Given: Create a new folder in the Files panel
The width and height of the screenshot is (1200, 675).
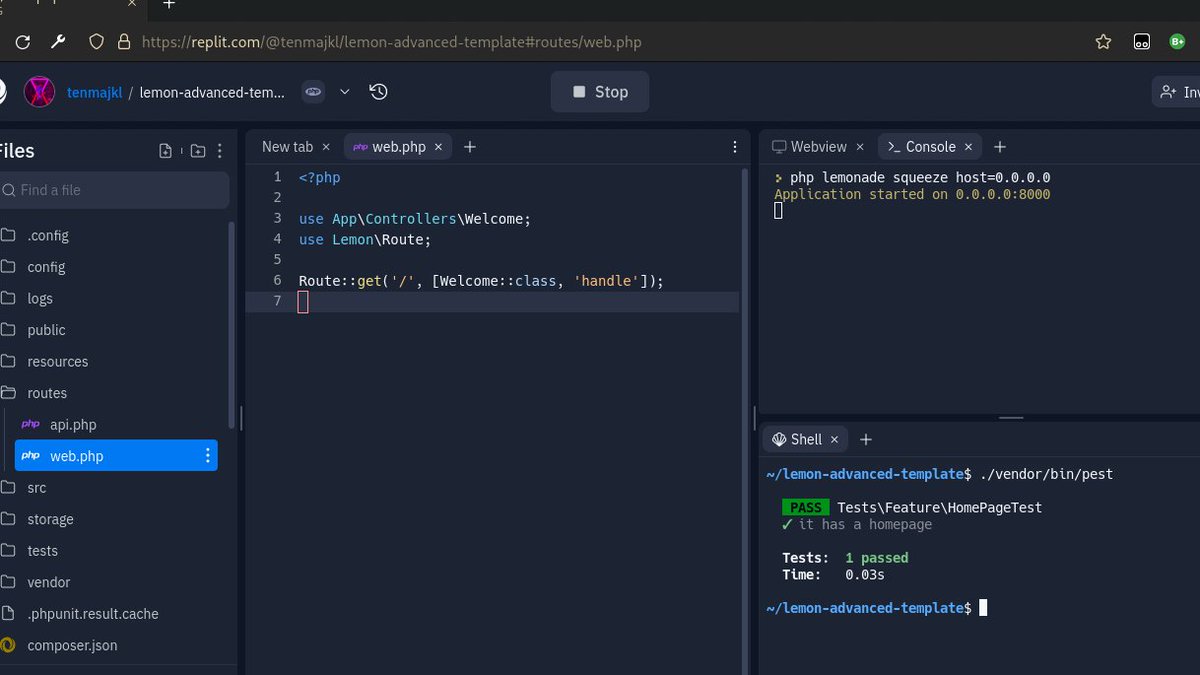Looking at the screenshot, I should click(196, 150).
